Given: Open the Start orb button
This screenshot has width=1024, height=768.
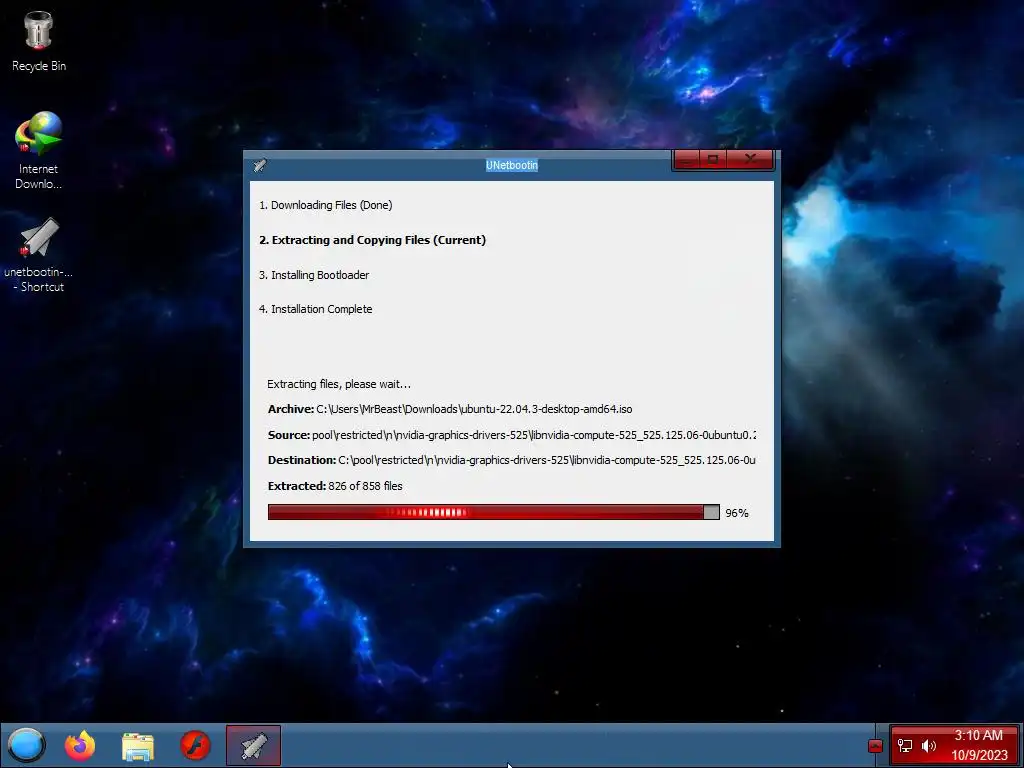Looking at the screenshot, I should pyautogui.click(x=26, y=744).
